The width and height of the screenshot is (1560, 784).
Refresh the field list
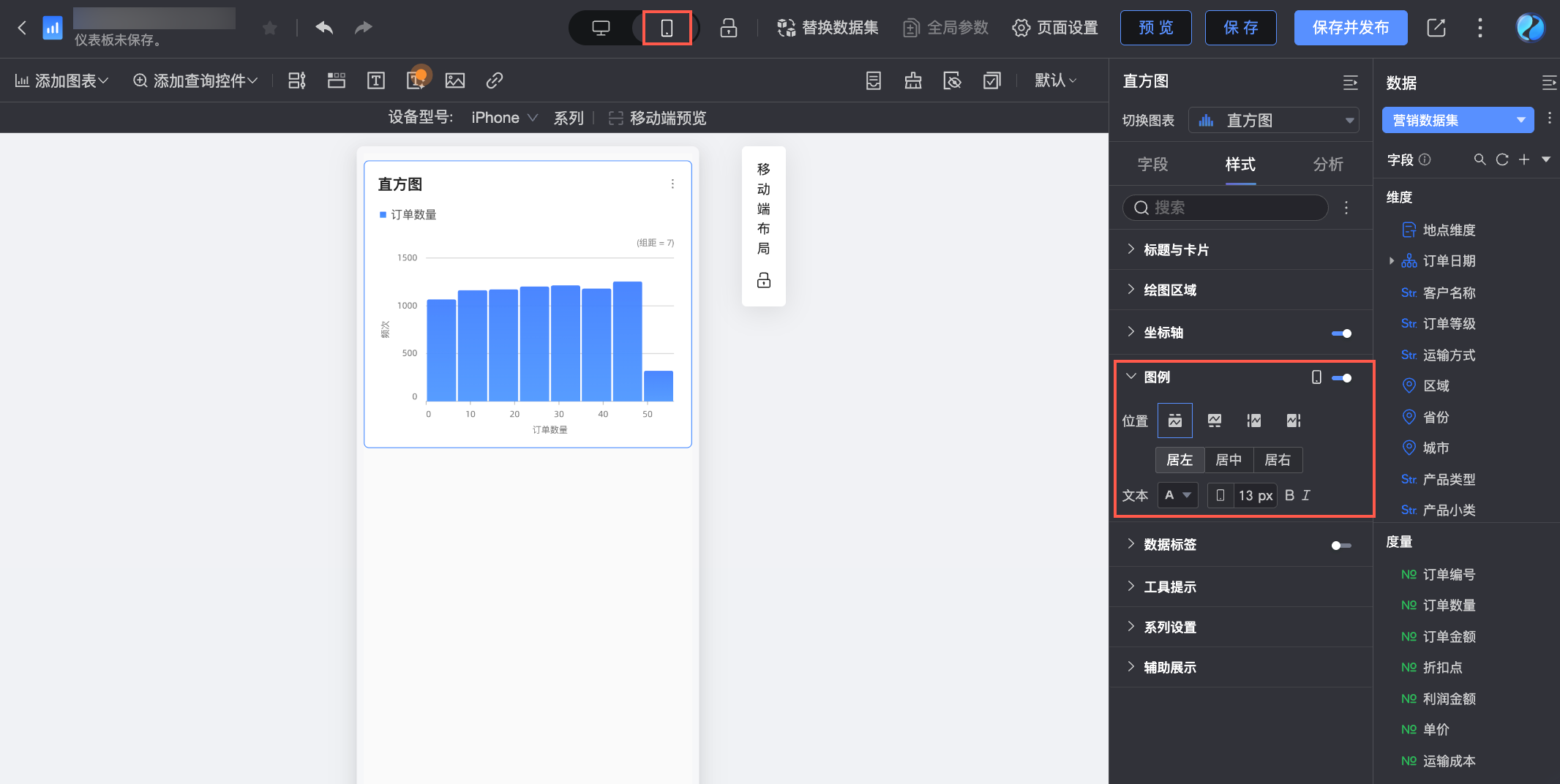point(1502,159)
